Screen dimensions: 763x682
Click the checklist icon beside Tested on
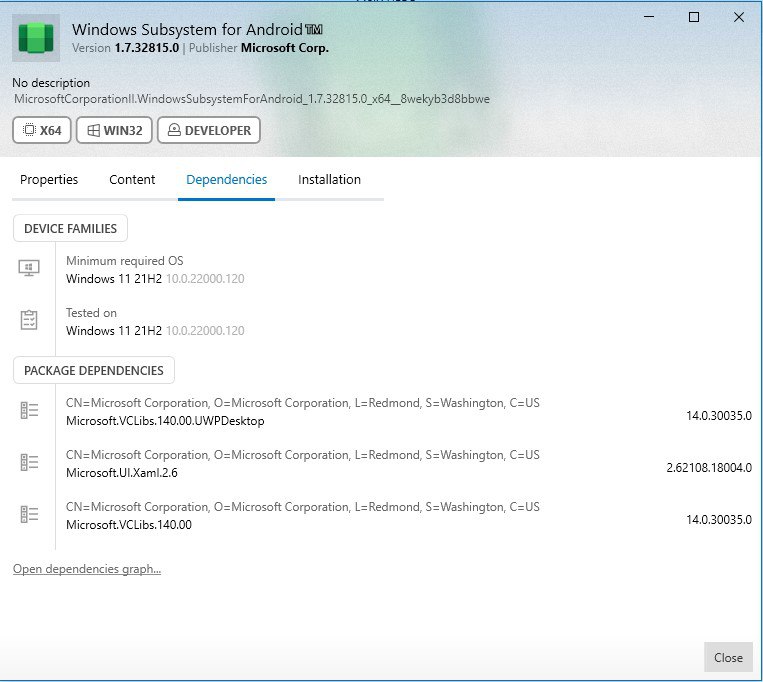[x=29, y=320]
